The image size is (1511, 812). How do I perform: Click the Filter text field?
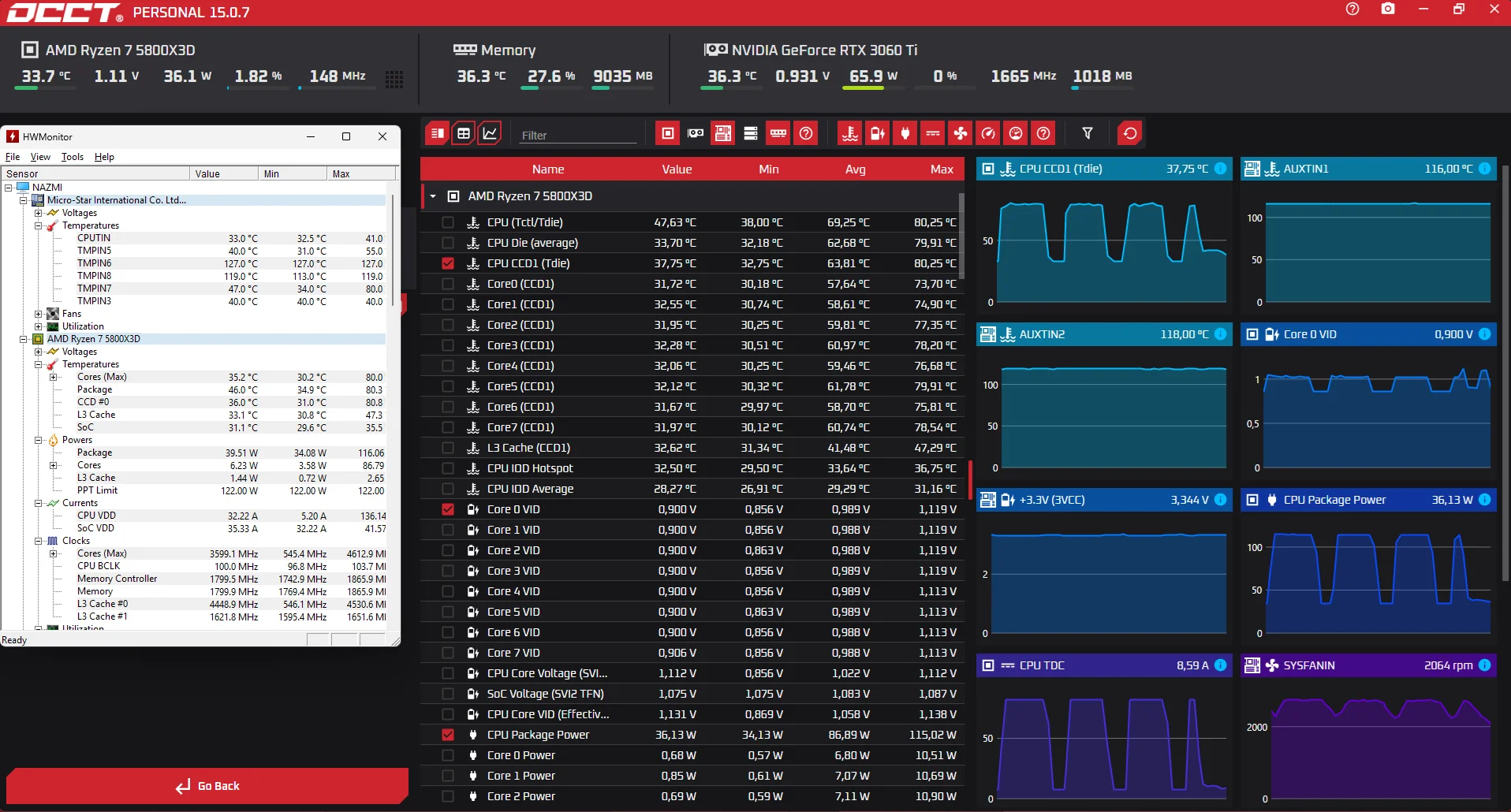578,135
